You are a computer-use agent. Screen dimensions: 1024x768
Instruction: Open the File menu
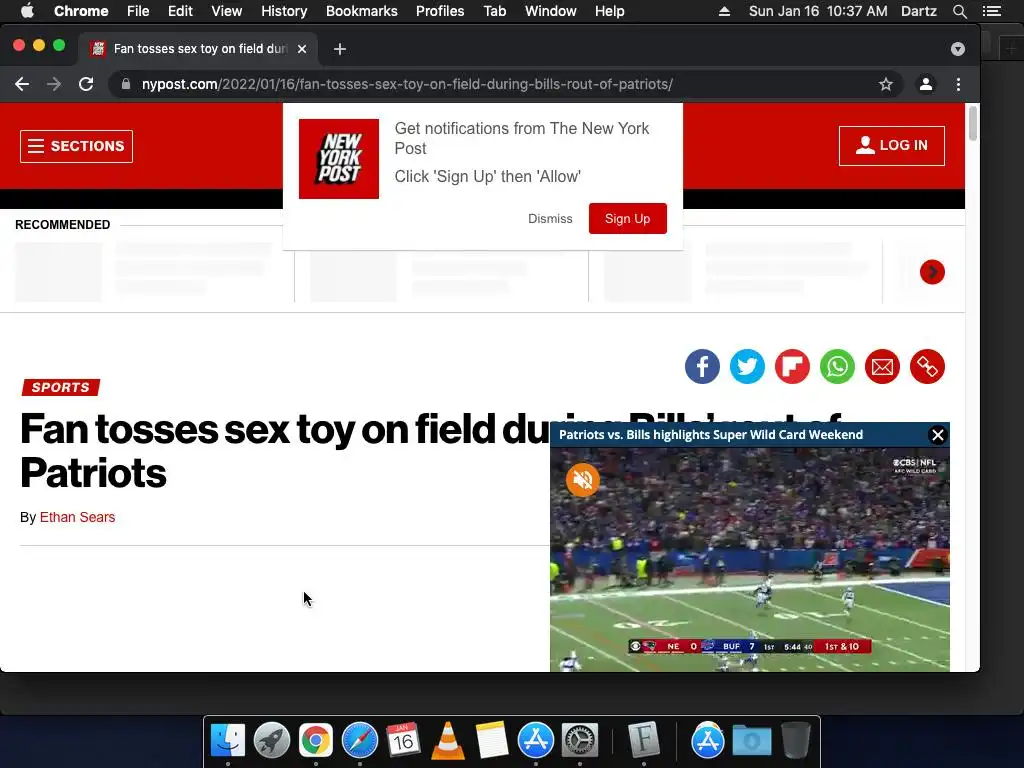[x=138, y=11]
